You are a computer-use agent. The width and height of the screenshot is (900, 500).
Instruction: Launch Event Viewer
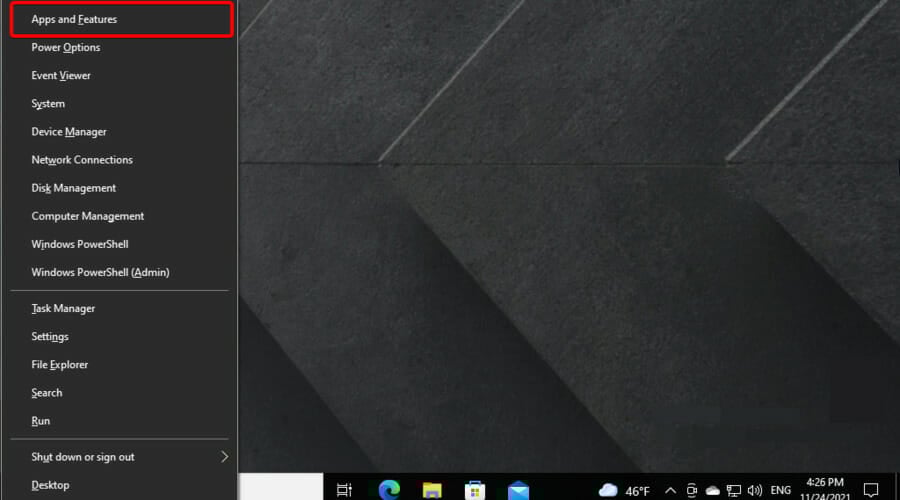pos(121,76)
